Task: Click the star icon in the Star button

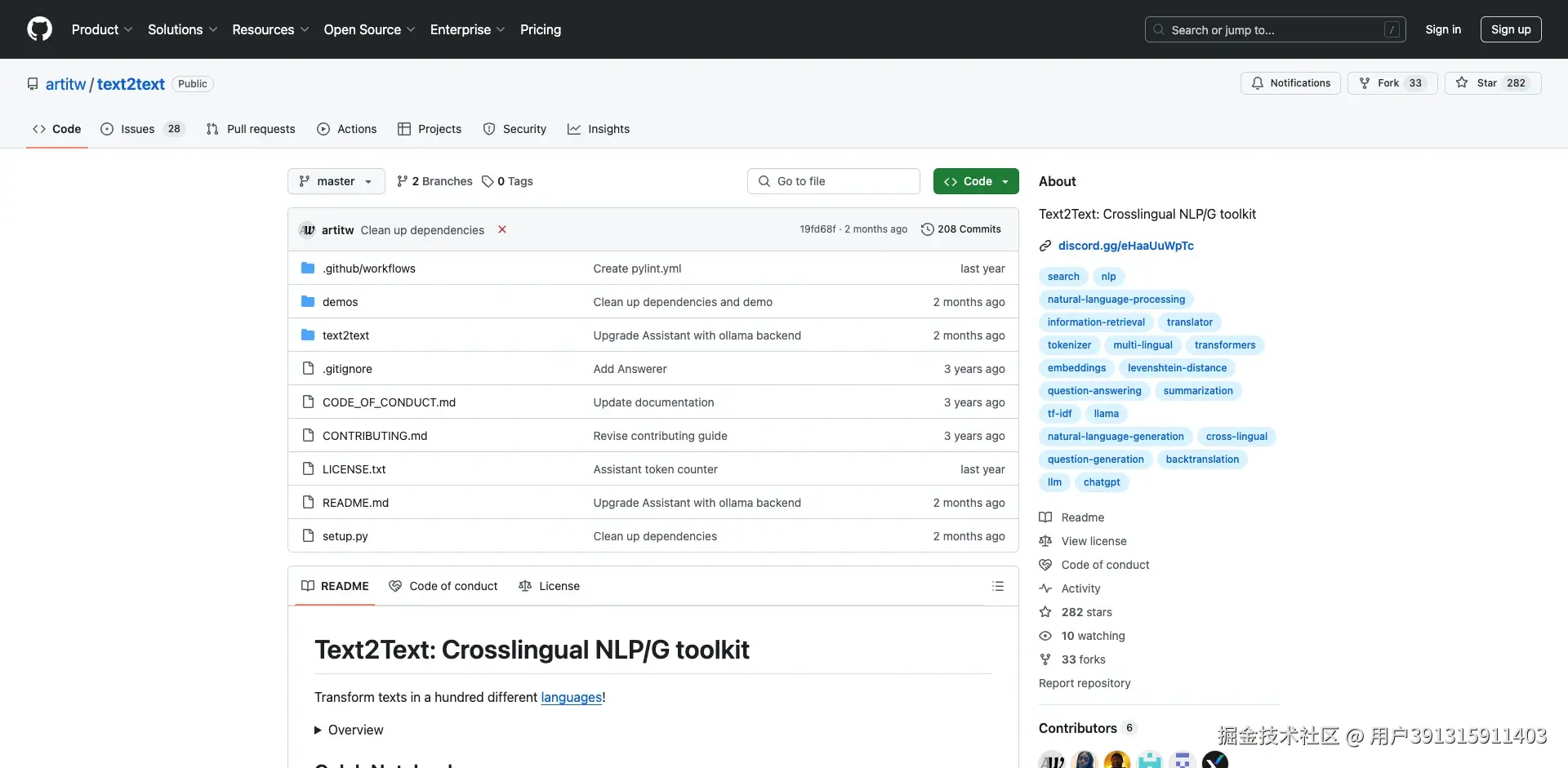Action: click(x=1462, y=83)
